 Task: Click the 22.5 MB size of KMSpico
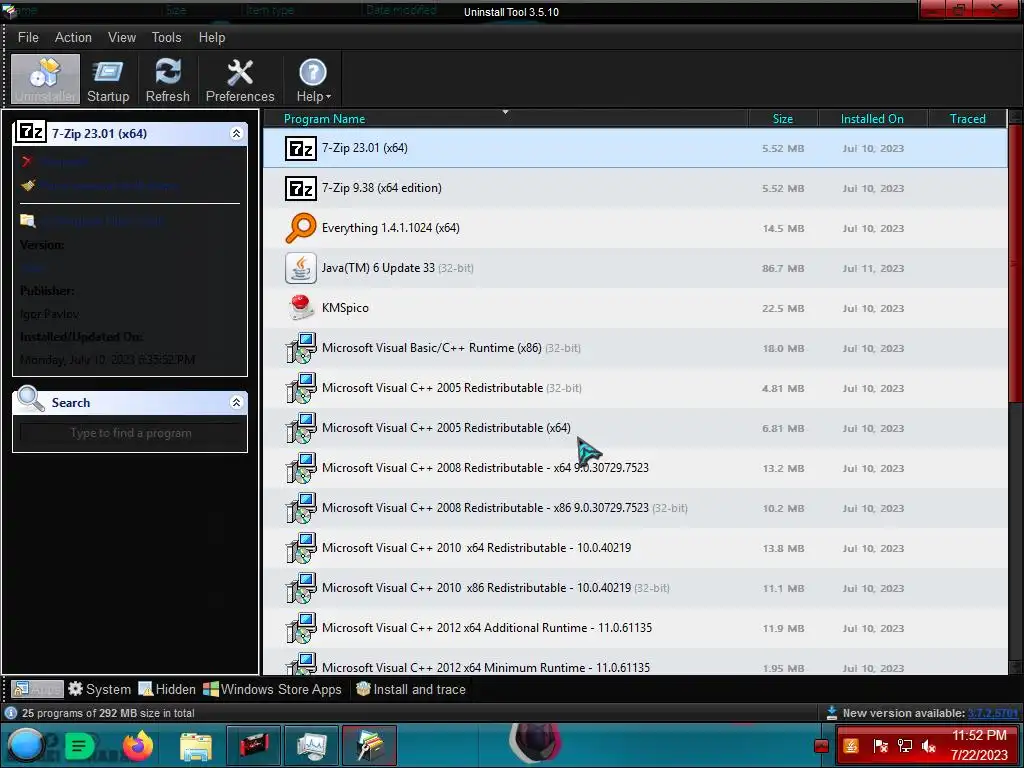click(x=783, y=308)
